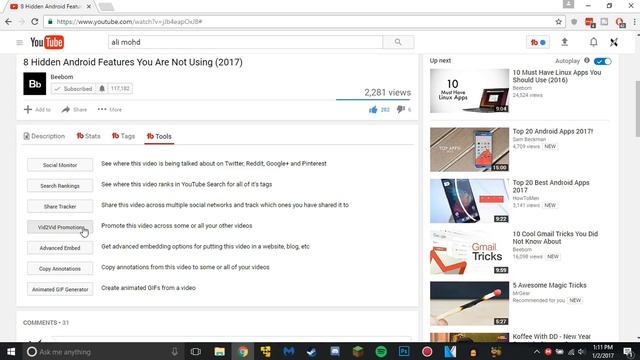
Task: Open the Gmail Tricks video thumbnail
Action: tap(469, 252)
